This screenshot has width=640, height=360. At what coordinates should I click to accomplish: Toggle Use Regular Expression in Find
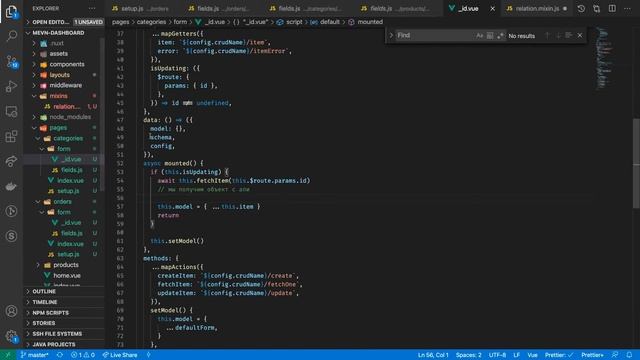coord(500,36)
